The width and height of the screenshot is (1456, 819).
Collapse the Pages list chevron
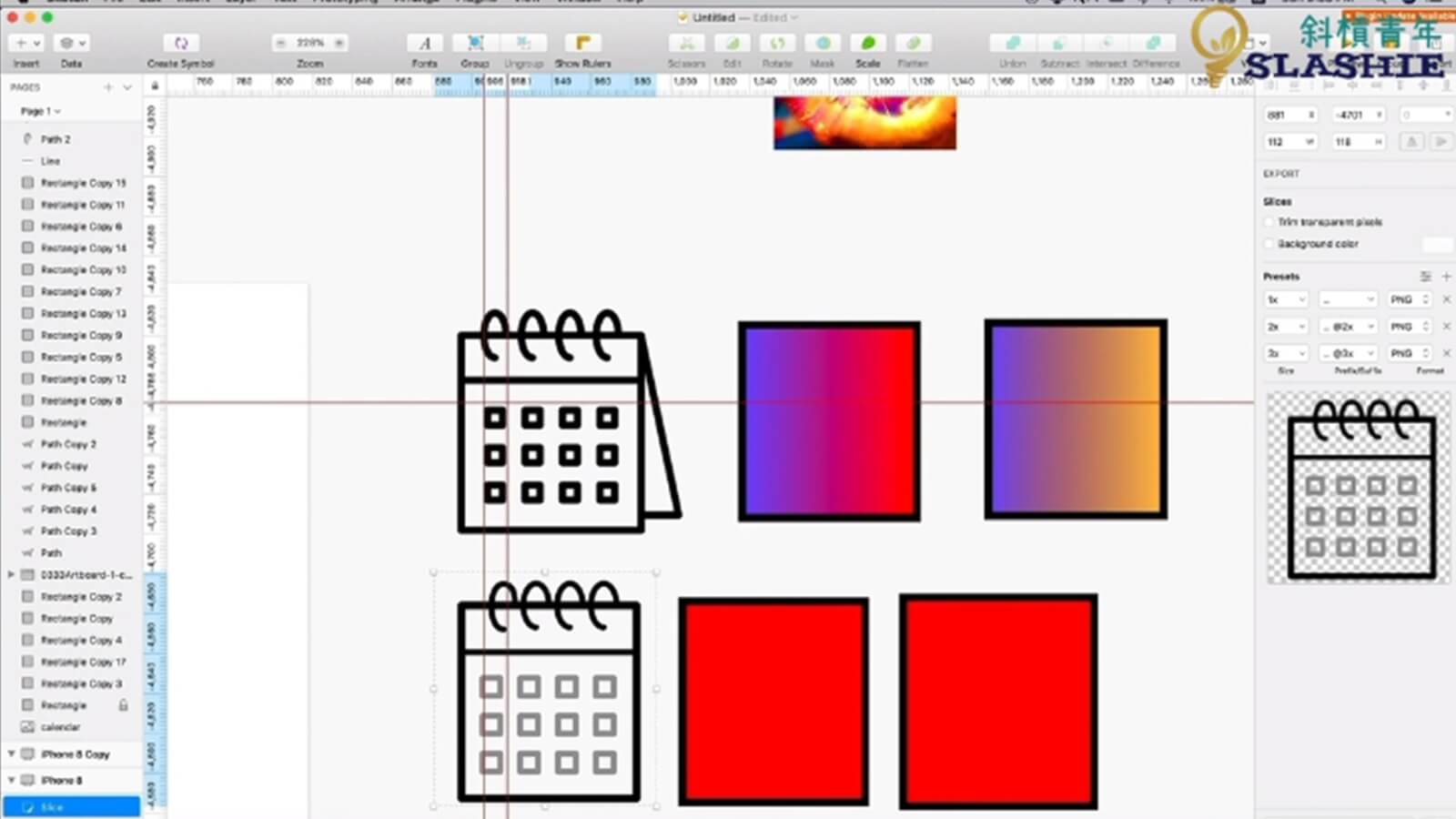tap(127, 87)
